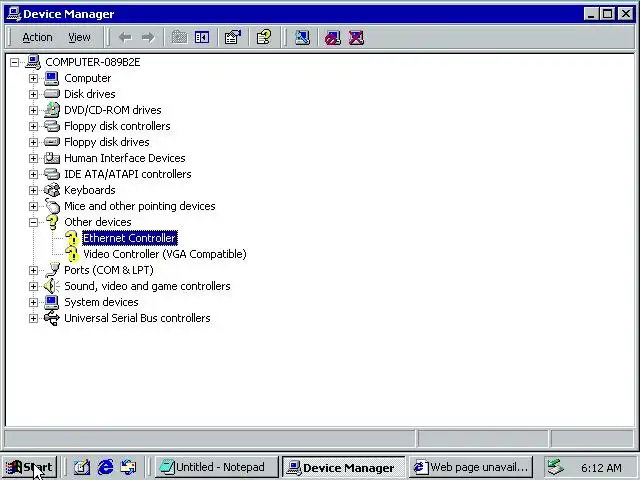The image size is (640, 480).
Task: Click the Disk drives icon
Action: click(x=51, y=94)
